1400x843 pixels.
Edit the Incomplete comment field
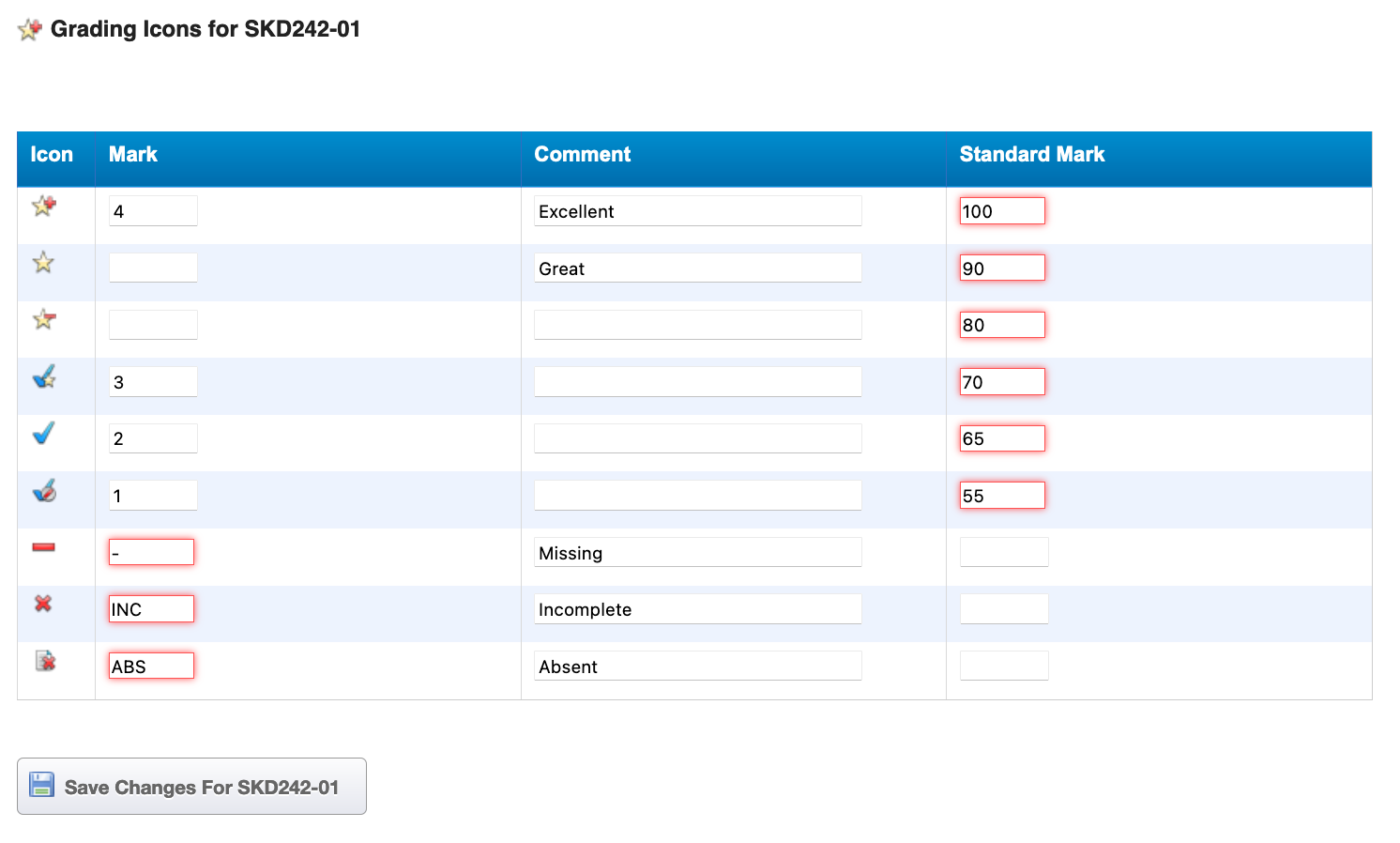698,609
